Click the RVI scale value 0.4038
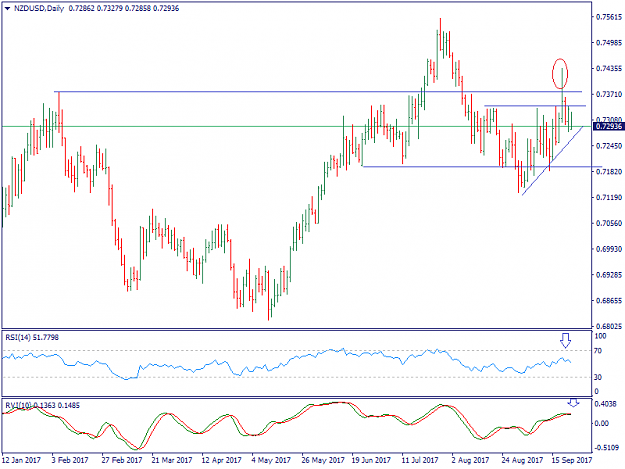The image size is (625, 469). pyautogui.click(x=605, y=404)
